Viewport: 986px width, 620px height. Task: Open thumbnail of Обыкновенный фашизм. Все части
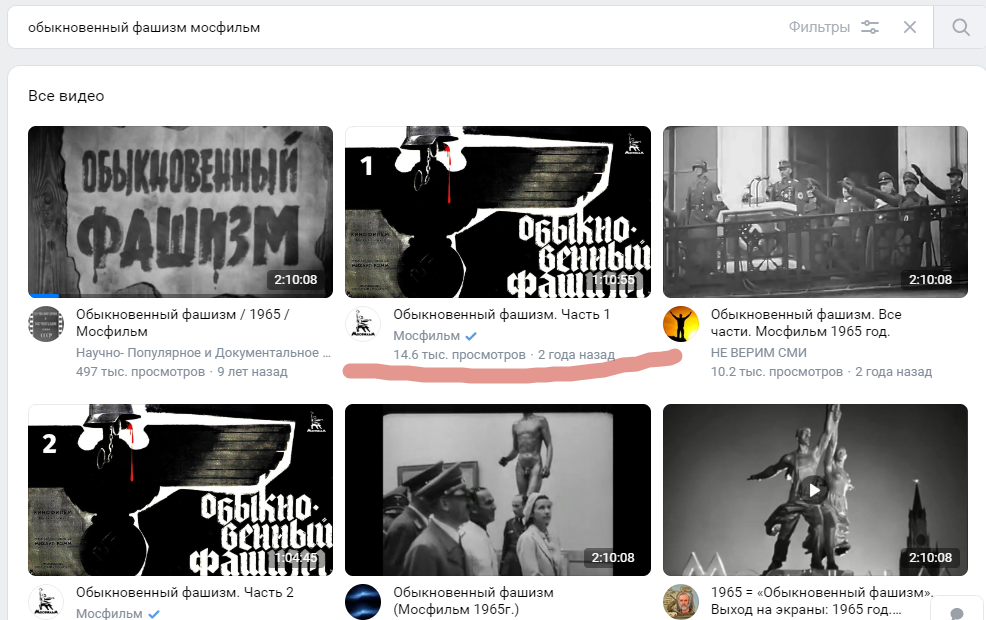click(816, 212)
